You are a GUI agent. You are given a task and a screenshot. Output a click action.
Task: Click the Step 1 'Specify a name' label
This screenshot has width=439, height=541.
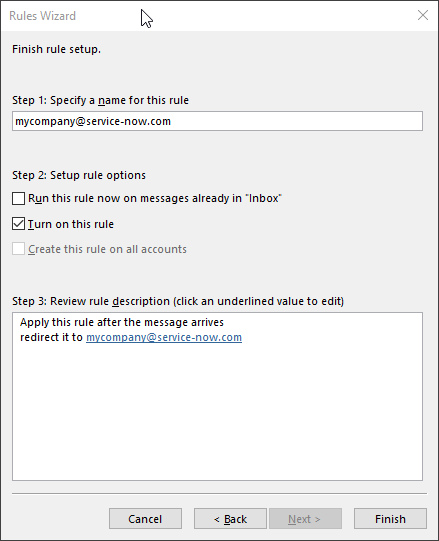pyautogui.click(x=100, y=100)
